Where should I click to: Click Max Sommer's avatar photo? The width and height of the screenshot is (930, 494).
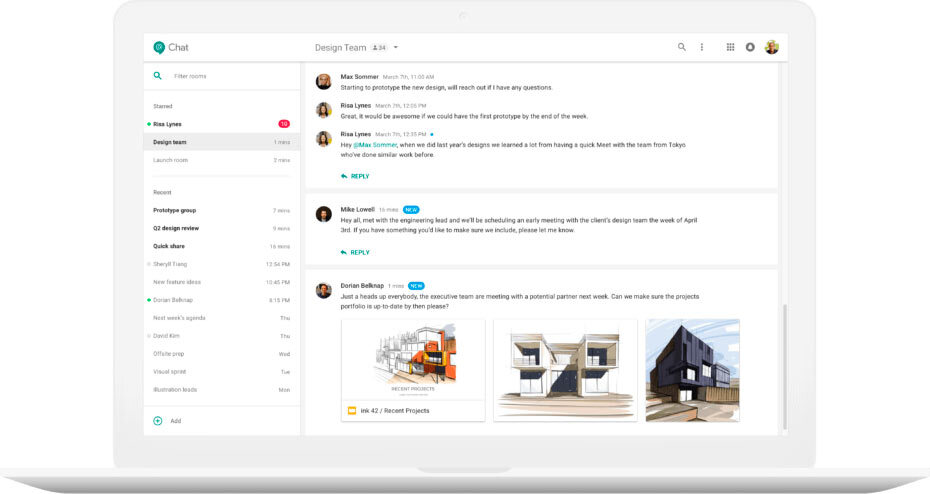323,81
